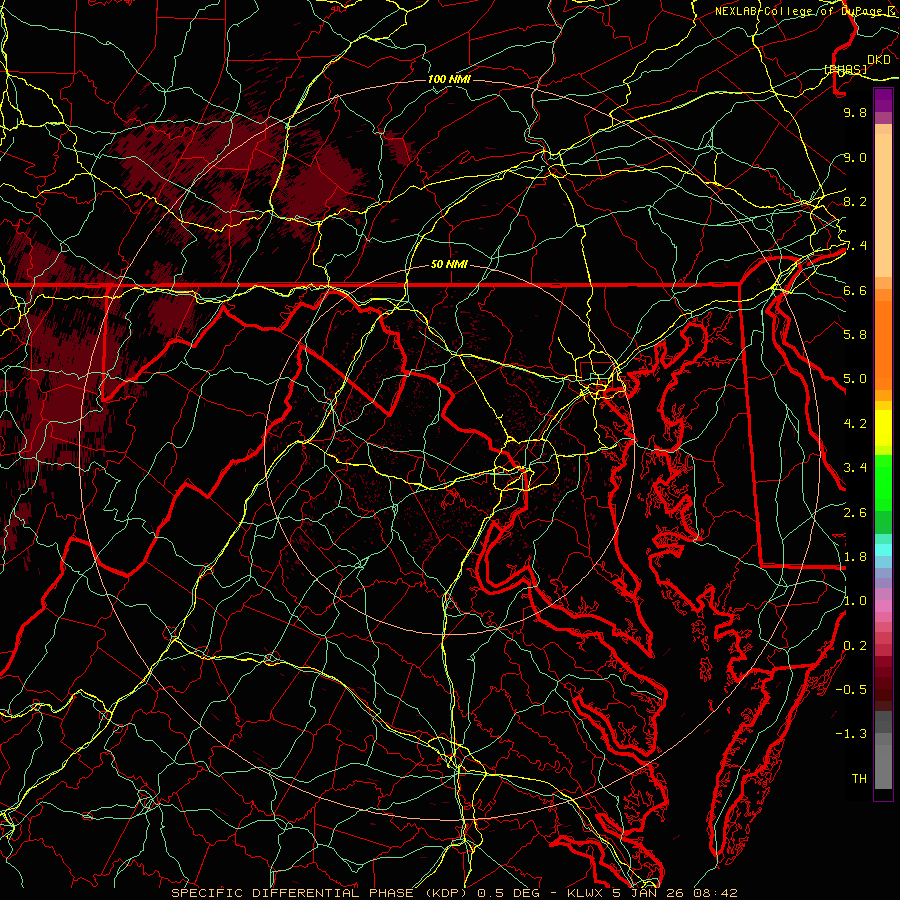The width and height of the screenshot is (900, 900).
Task: Click the 5.8 scale value
Action: [x=855, y=334]
